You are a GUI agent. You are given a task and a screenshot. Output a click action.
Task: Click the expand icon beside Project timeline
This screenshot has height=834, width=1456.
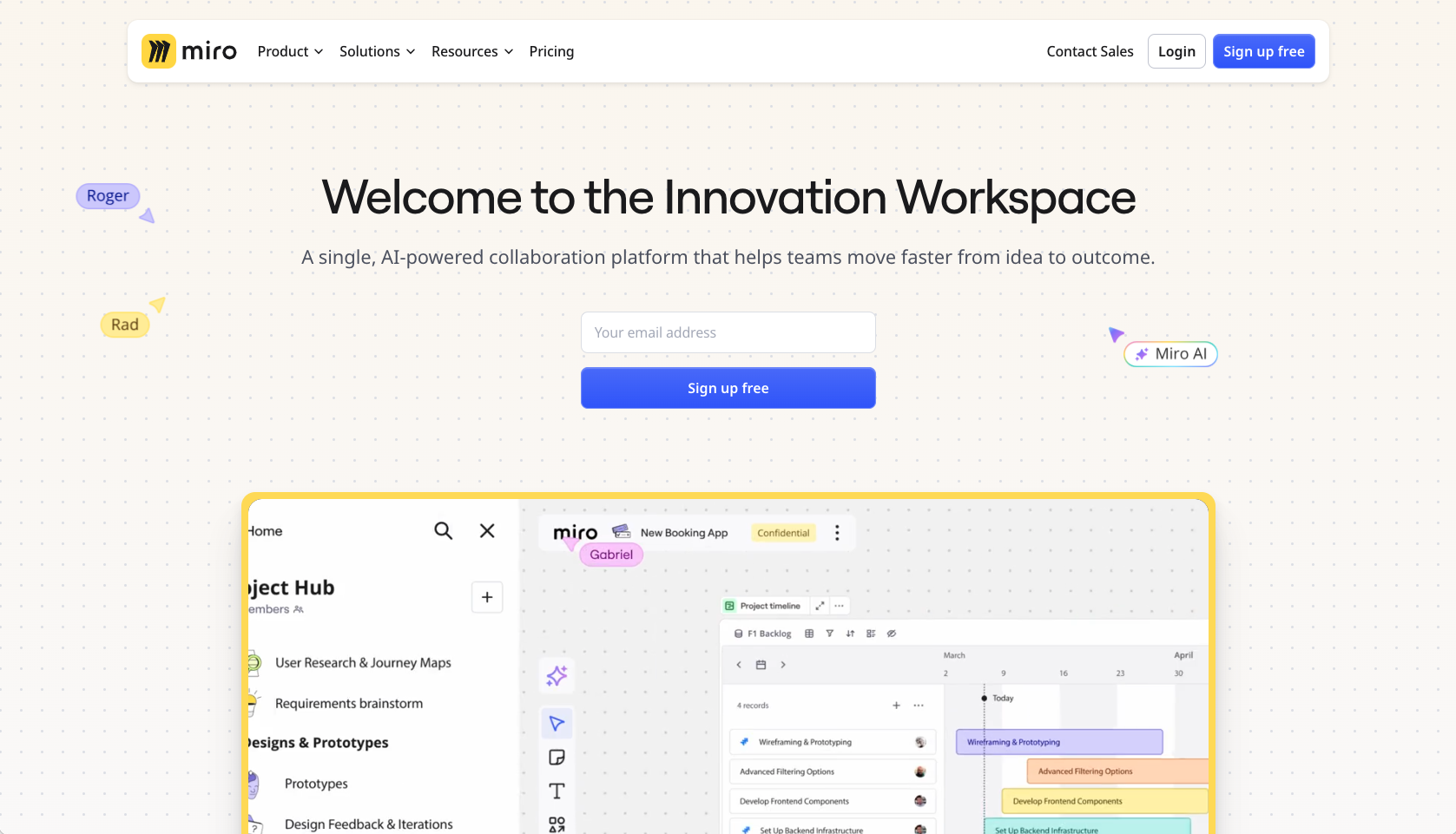tap(820, 606)
